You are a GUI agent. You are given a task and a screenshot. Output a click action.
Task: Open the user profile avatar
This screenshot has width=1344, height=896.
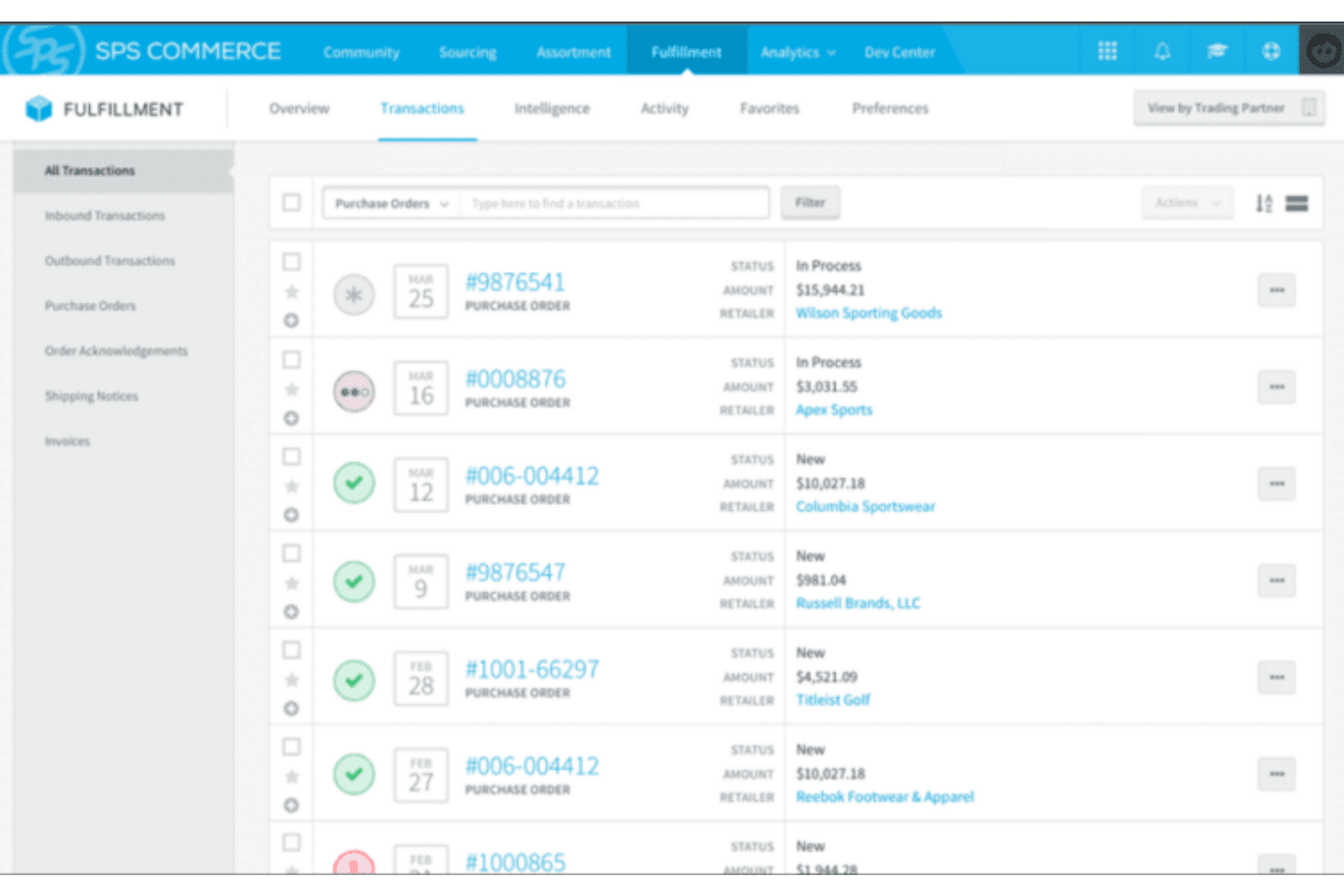1322,50
